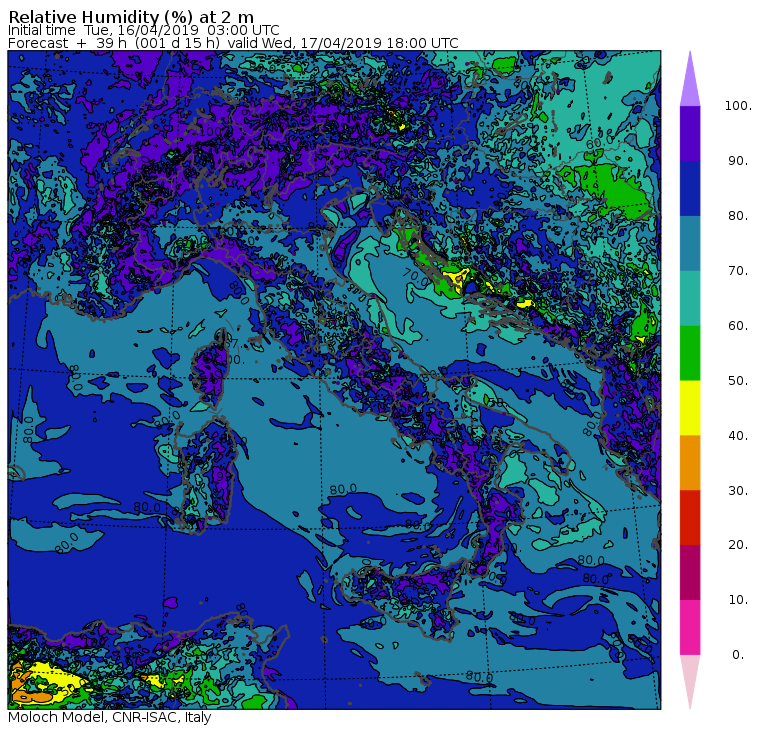The image size is (760, 731).
Task: Click the '70.' legend label
Action: point(738,270)
